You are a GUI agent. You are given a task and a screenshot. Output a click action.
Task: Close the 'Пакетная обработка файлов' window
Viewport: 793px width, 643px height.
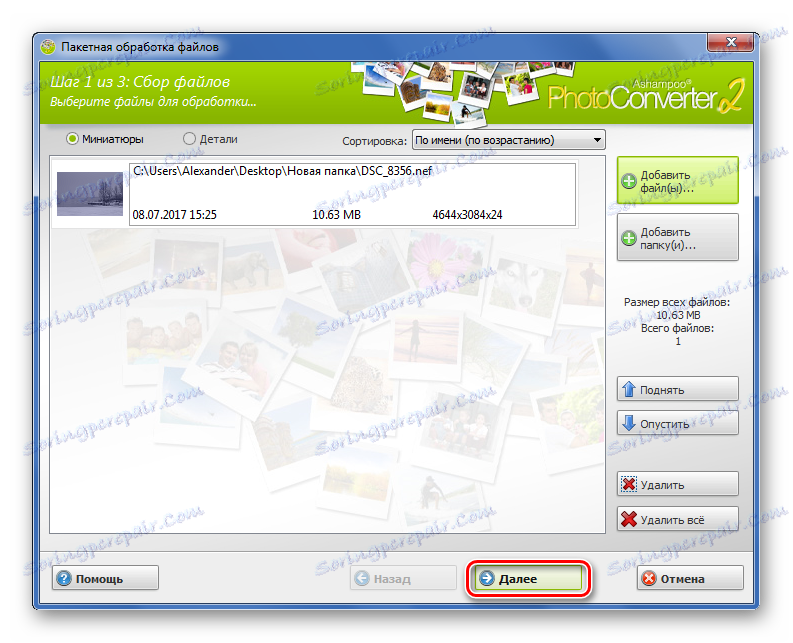coord(730,42)
